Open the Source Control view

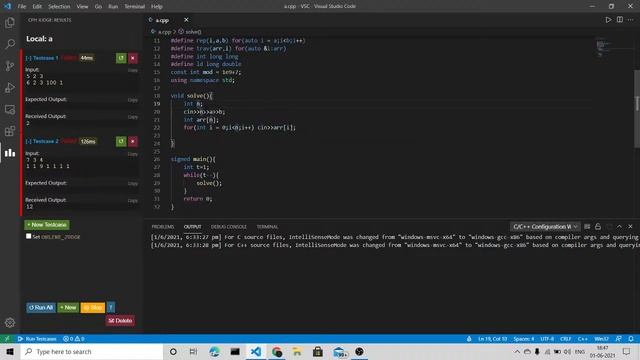pos(10,66)
